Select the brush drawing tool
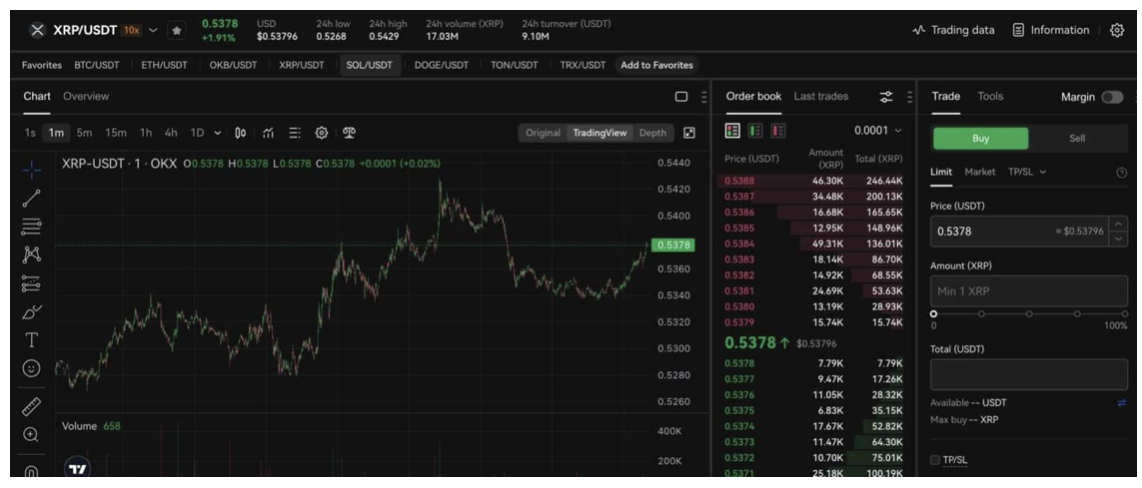The width and height of the screenshot is (1142, 488). [x=31, y=312]
